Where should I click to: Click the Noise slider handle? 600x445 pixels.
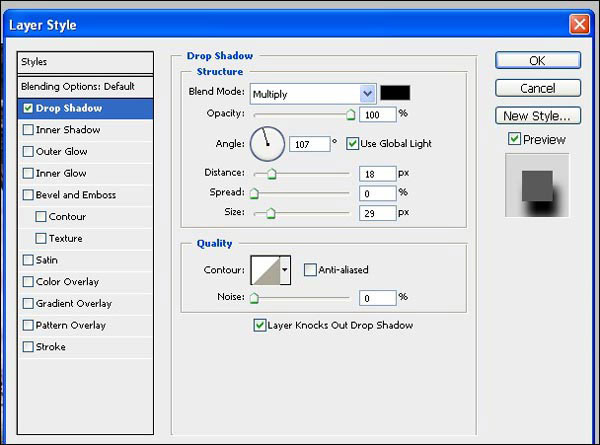coord(254,298)
